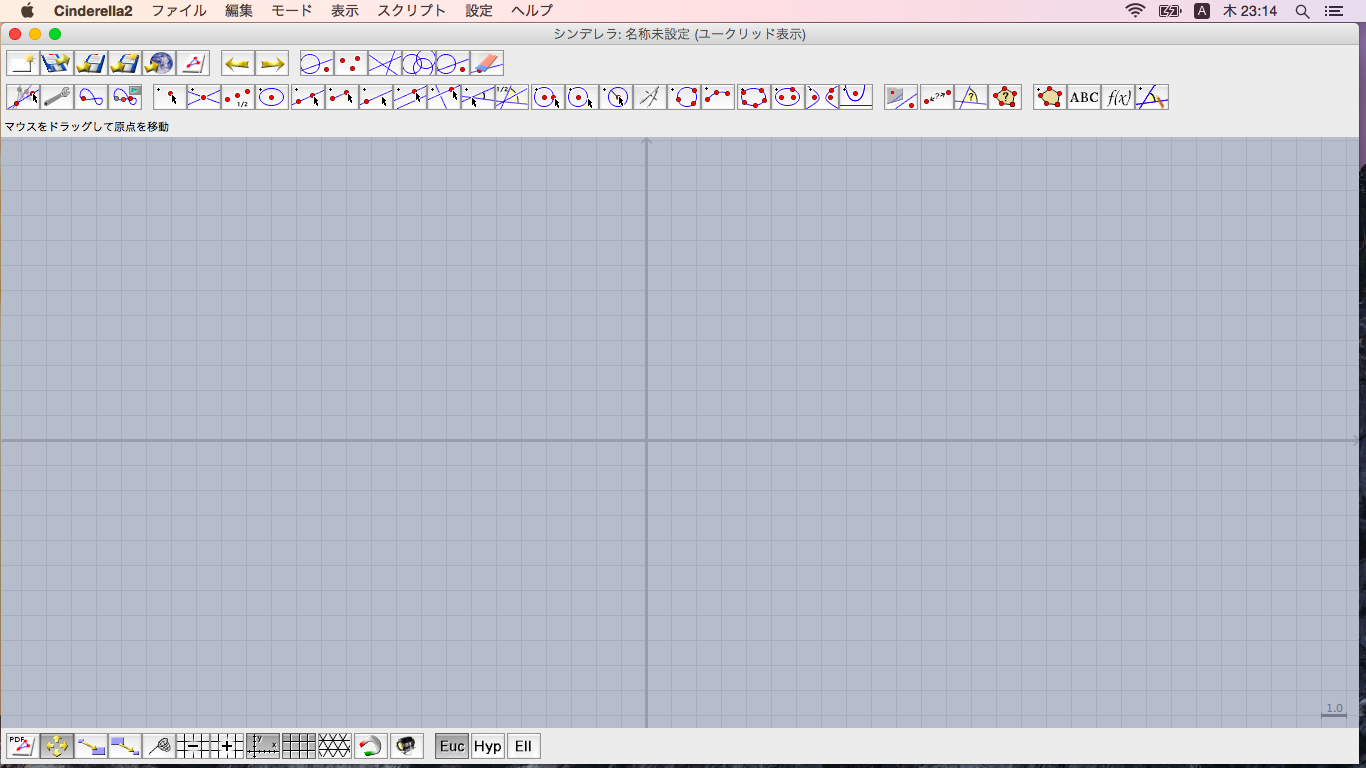Toggle the square grid display

click(299, 746)
